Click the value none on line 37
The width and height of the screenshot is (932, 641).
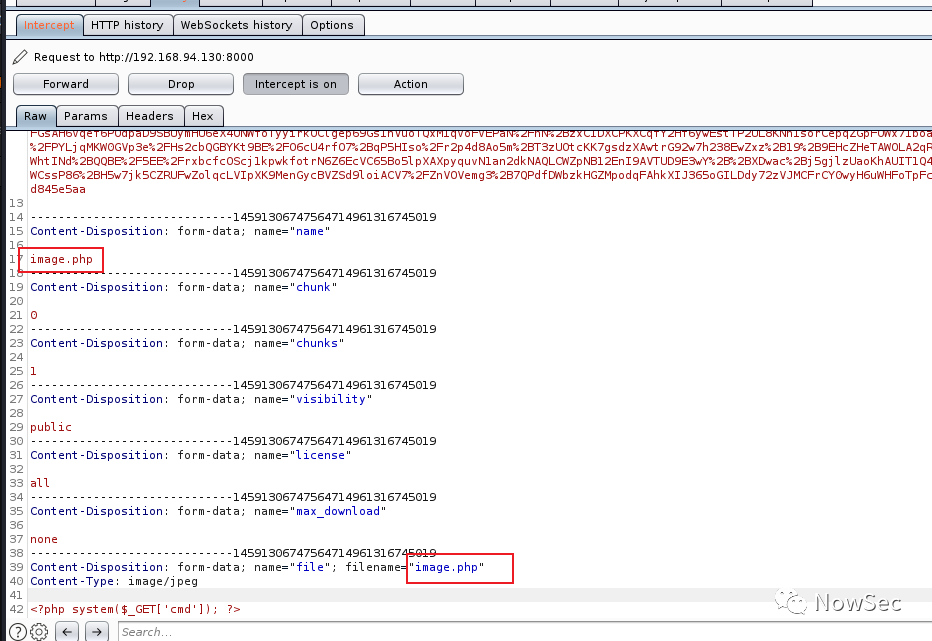(44, 539)
